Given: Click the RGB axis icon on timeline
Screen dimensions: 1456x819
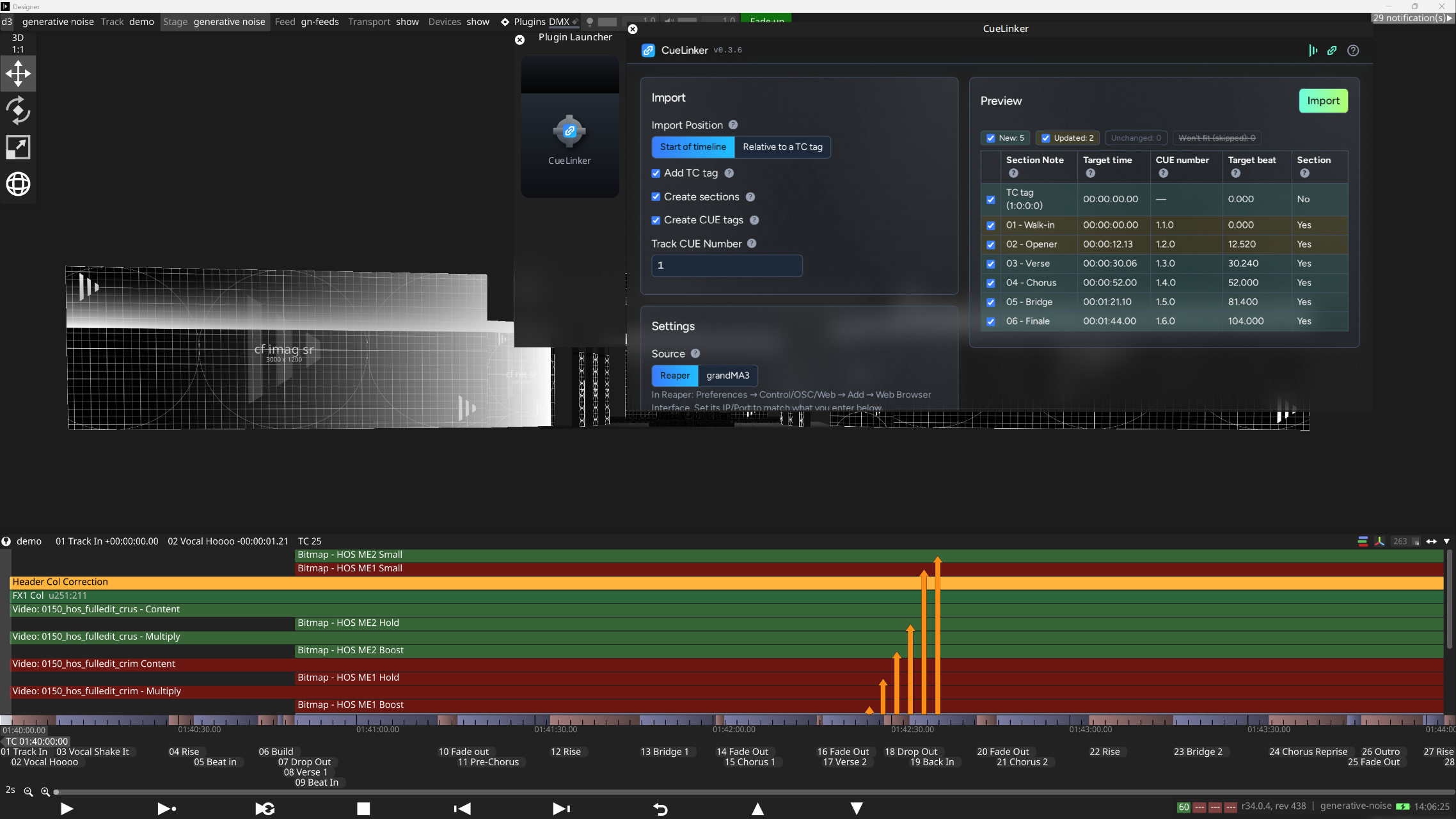Looking at the screenshot, I should (1379, 541).
